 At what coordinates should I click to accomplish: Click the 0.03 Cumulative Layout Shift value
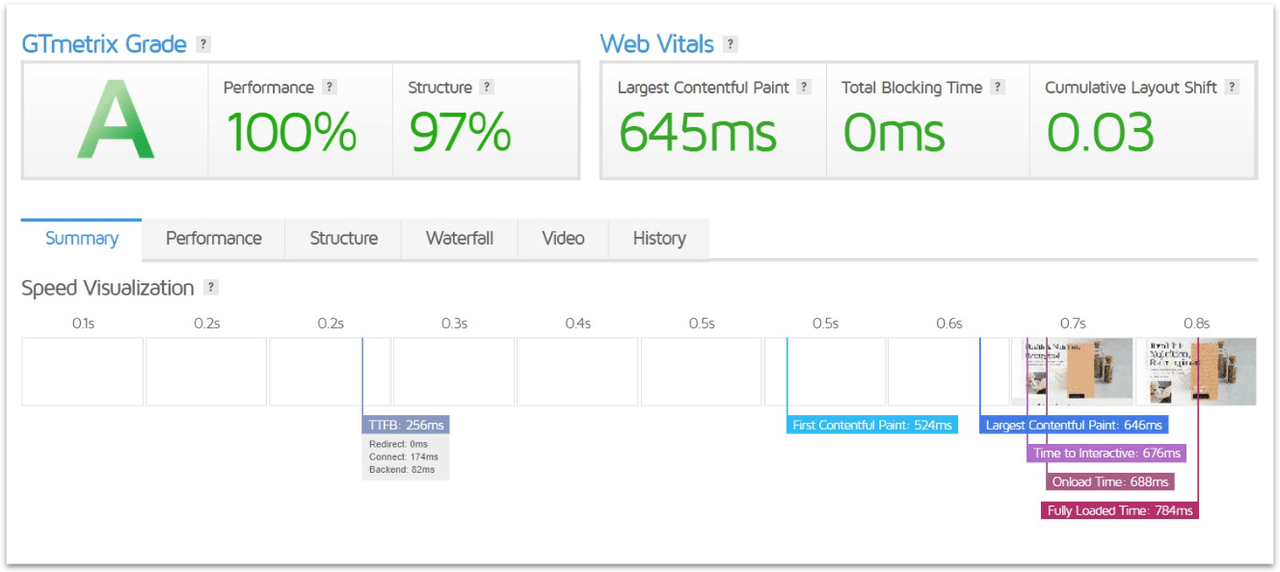[1100, 132]
